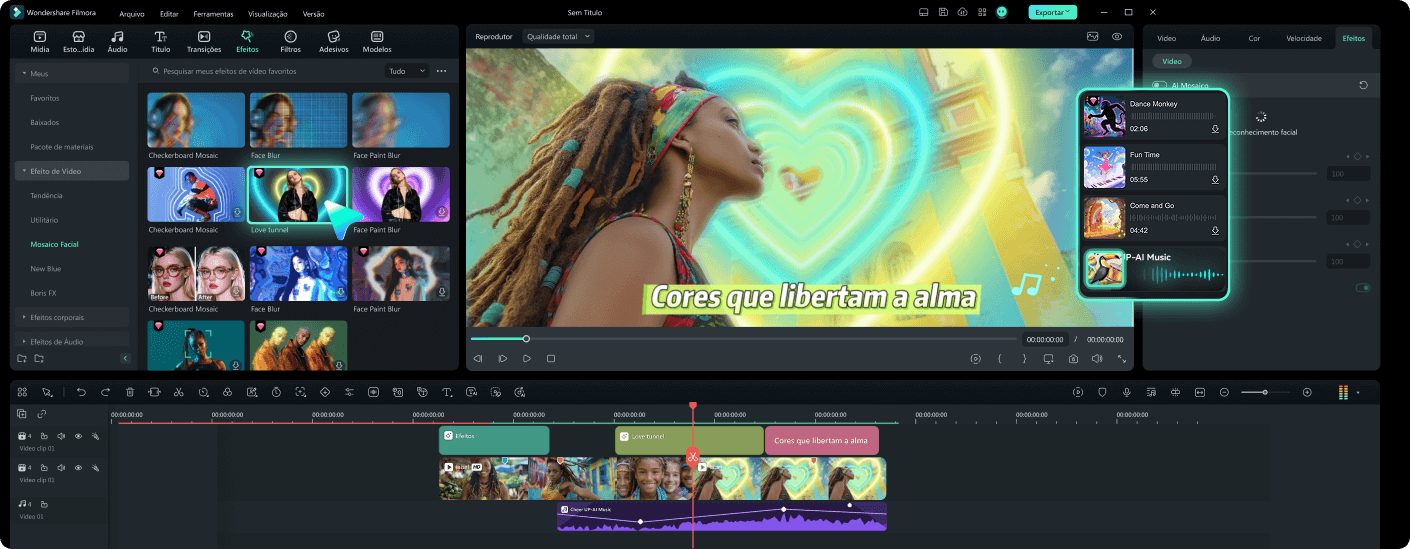
Task: Click the timeline zoom slider handle
Action: 1265,392
